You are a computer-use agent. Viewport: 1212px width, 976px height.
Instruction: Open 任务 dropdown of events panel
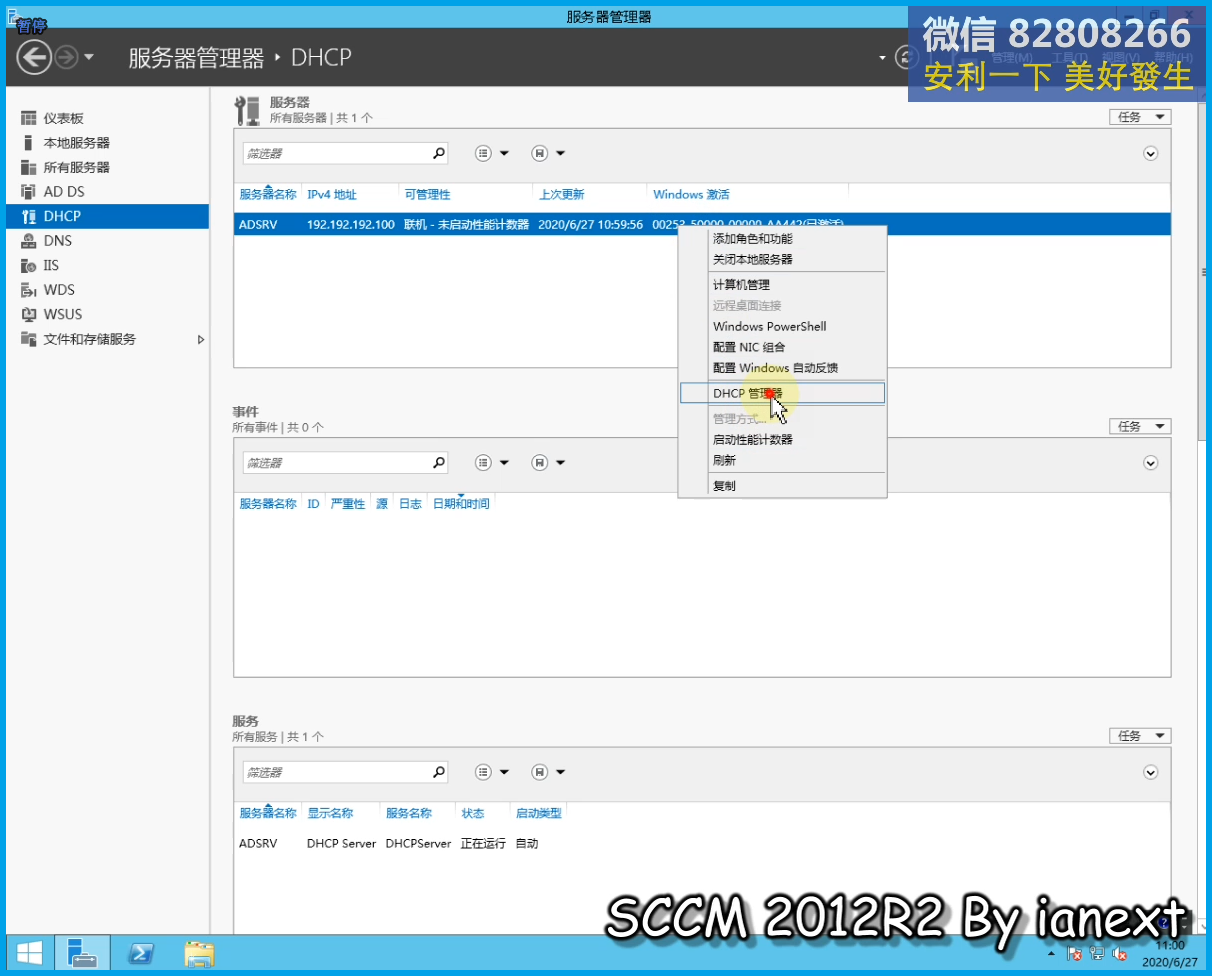[1139, 426]
